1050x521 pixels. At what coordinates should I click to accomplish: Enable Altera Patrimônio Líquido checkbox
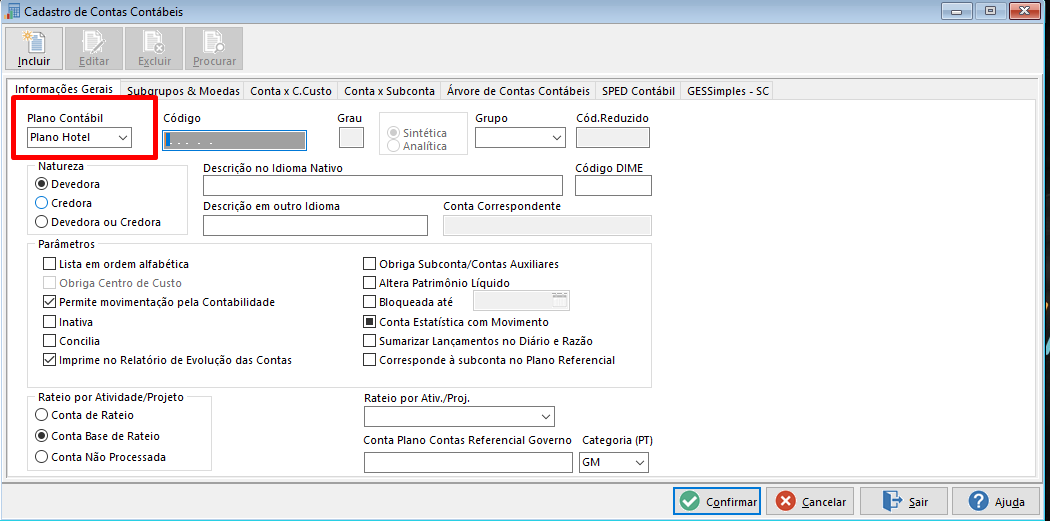[370, 283]
